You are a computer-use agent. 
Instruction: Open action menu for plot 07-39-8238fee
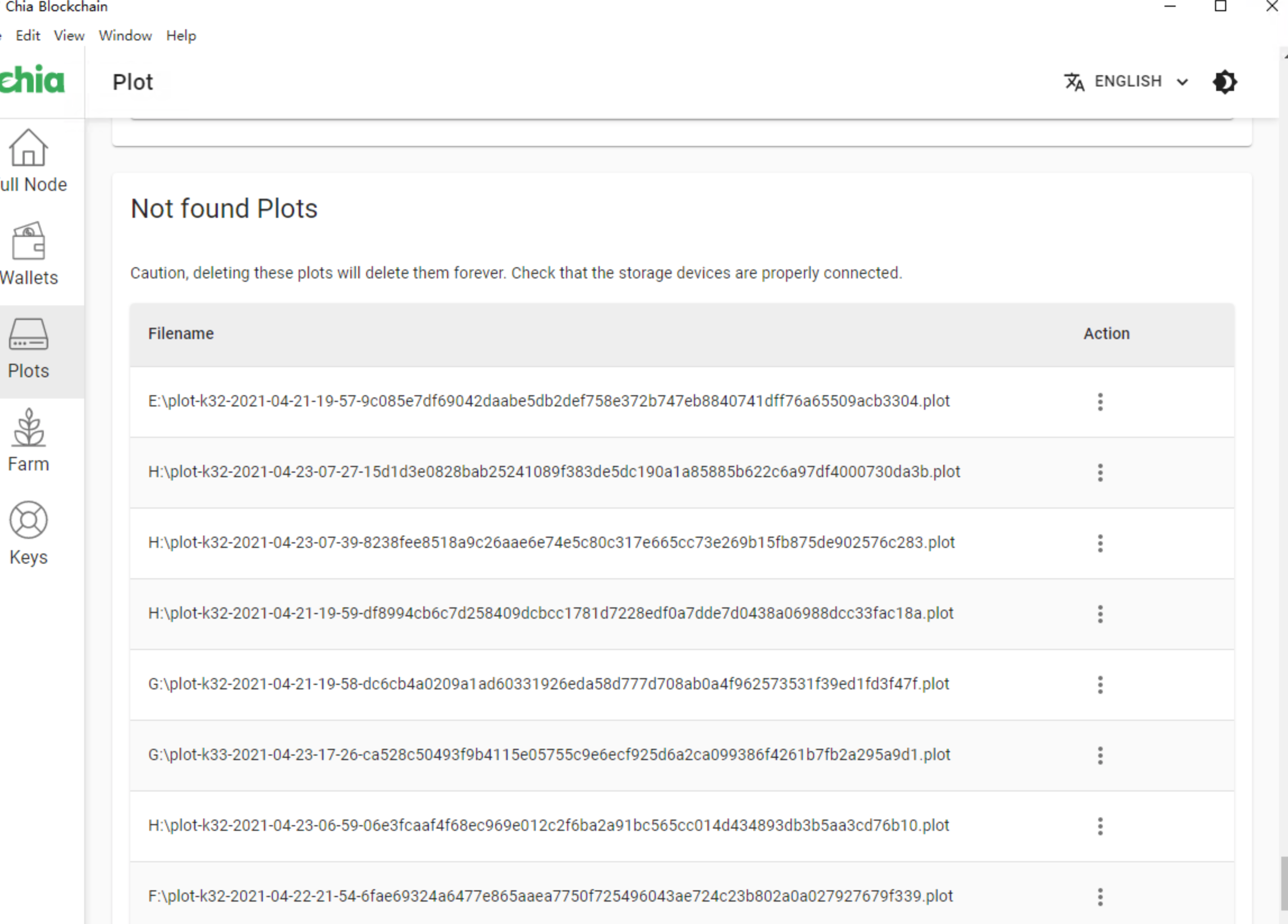coord(1100,543)
